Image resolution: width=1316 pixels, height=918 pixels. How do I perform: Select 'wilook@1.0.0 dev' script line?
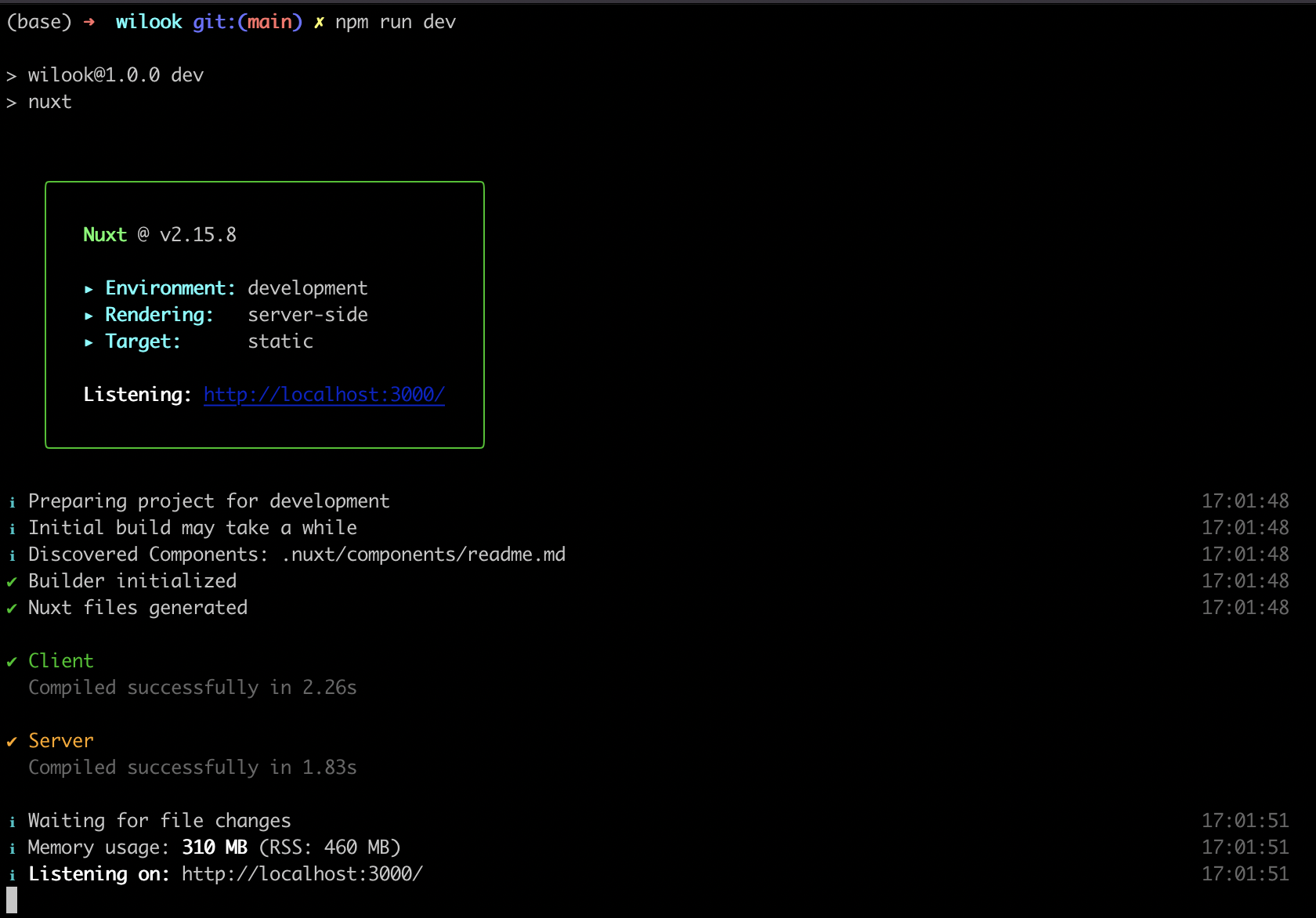[x=116, y=75]
